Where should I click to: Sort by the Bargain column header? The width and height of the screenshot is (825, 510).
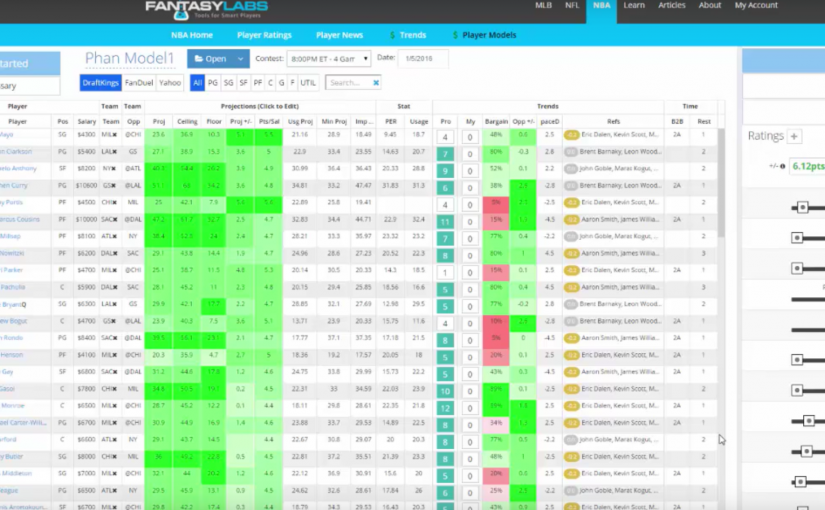pyautogui.click(x=496, y=122)
